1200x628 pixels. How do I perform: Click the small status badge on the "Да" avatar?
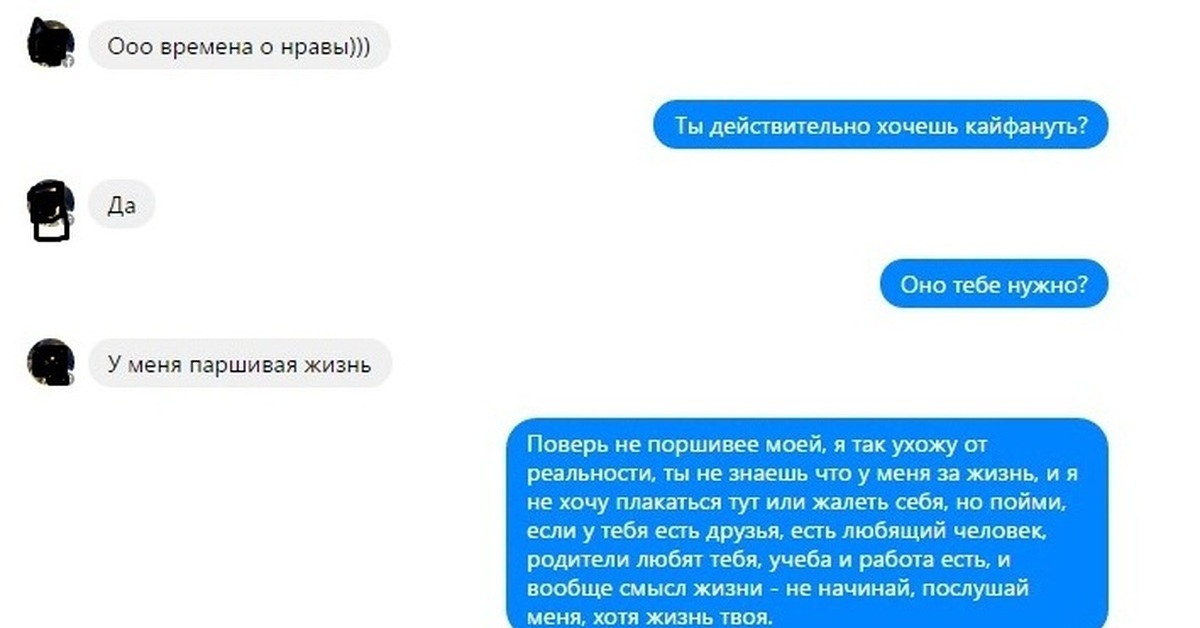pos(69,219)
